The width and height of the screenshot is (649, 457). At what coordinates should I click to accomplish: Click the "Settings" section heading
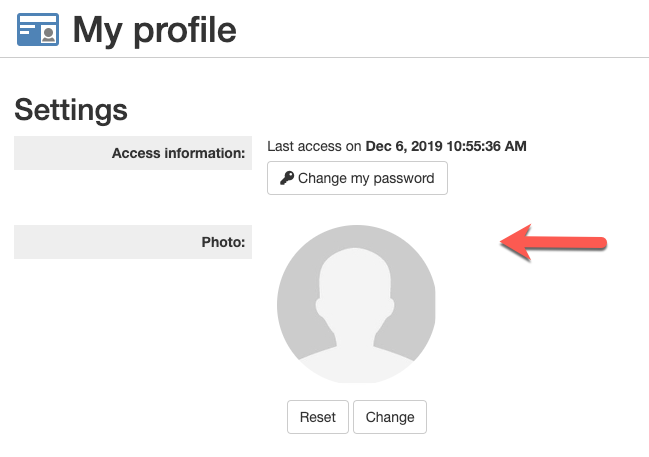point(71,109)
